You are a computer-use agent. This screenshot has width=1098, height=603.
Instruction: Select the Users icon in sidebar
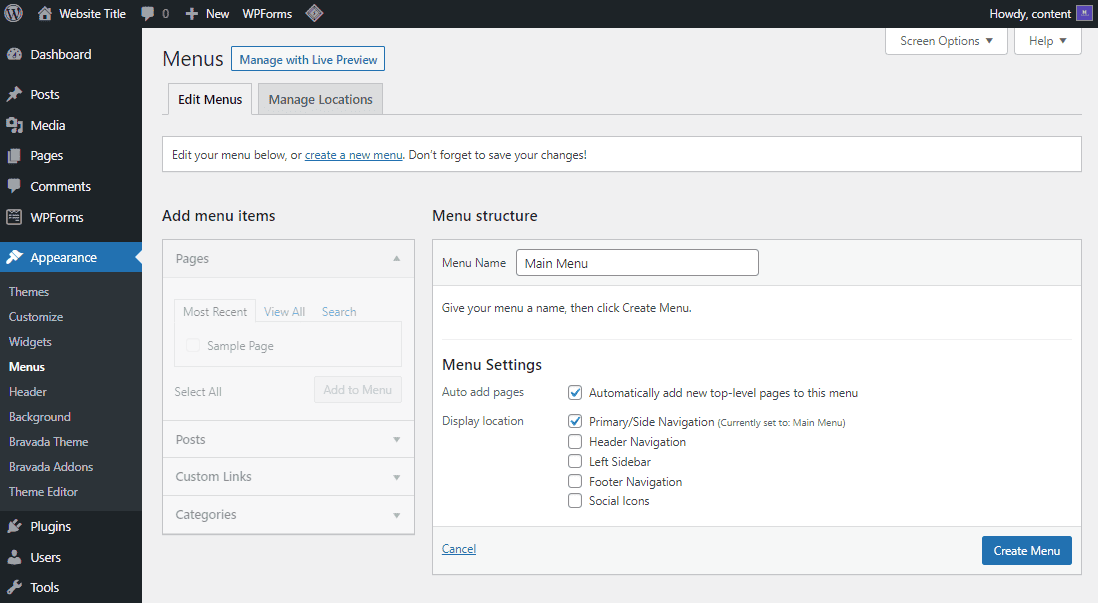(x=18, y=557)
